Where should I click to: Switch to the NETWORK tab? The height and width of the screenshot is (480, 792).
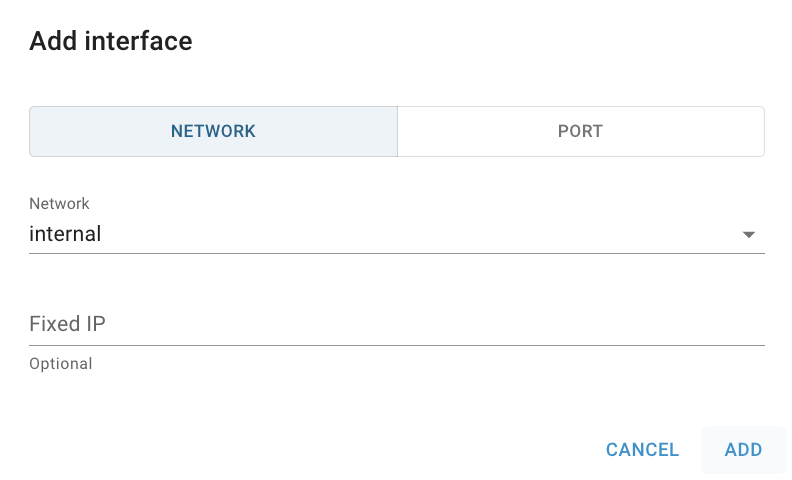213,131
